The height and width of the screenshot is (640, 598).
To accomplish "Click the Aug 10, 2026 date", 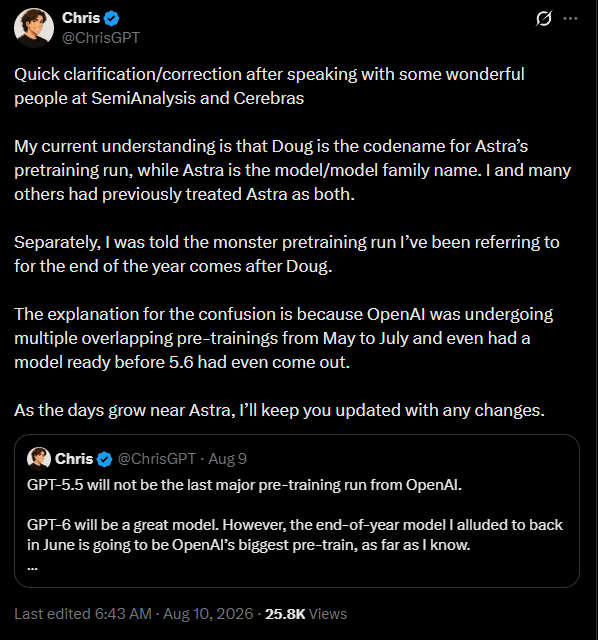I will point(208,614).
